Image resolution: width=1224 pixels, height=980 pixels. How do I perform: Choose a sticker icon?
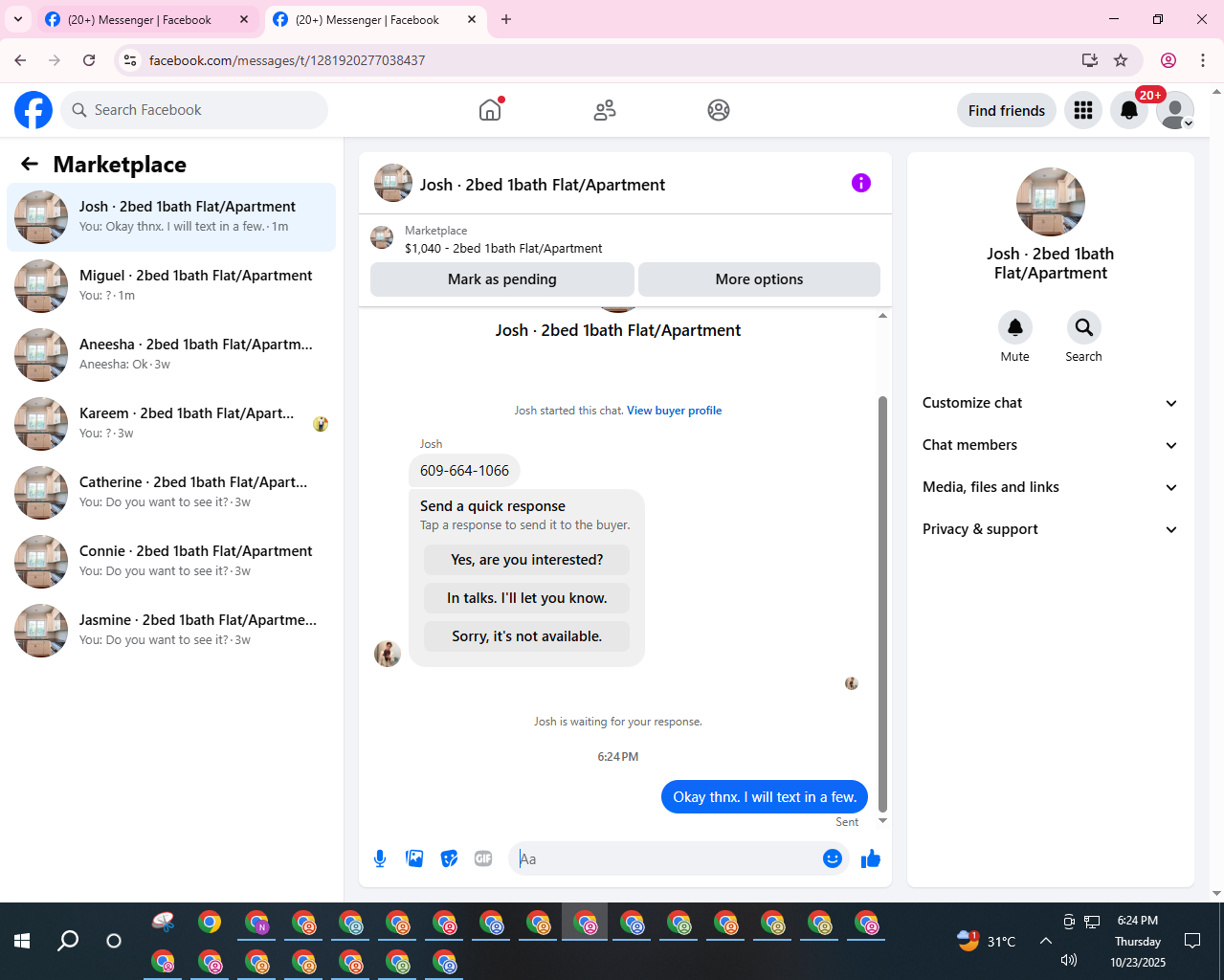point(449,858)
